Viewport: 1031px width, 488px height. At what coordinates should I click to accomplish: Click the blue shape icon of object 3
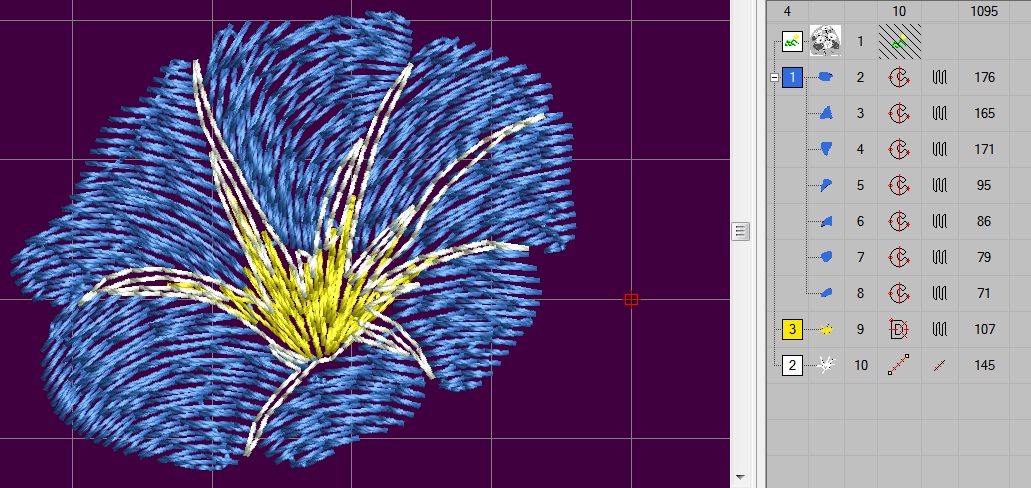tap(826, 113)
